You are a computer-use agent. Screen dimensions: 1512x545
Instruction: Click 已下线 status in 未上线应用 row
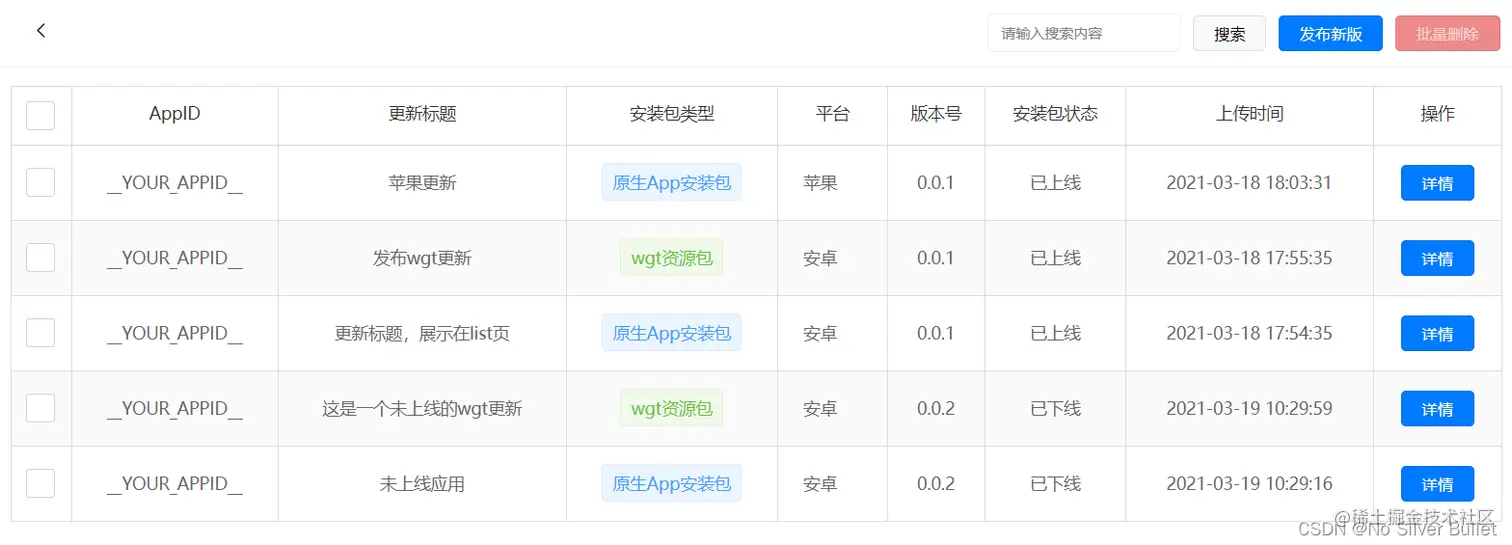1055,483
